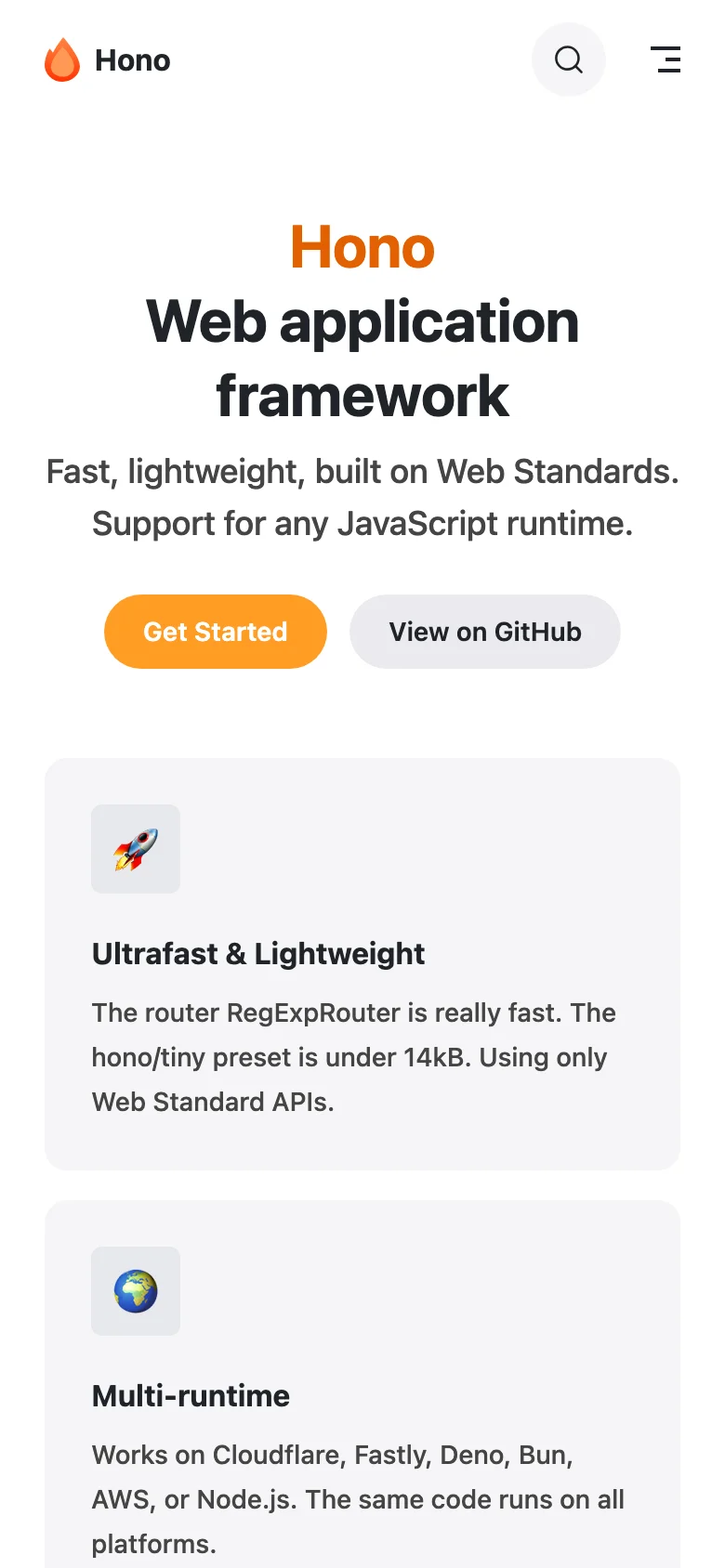Click the "Web application" heading line
725x1568 pixels.
point(362,321)
